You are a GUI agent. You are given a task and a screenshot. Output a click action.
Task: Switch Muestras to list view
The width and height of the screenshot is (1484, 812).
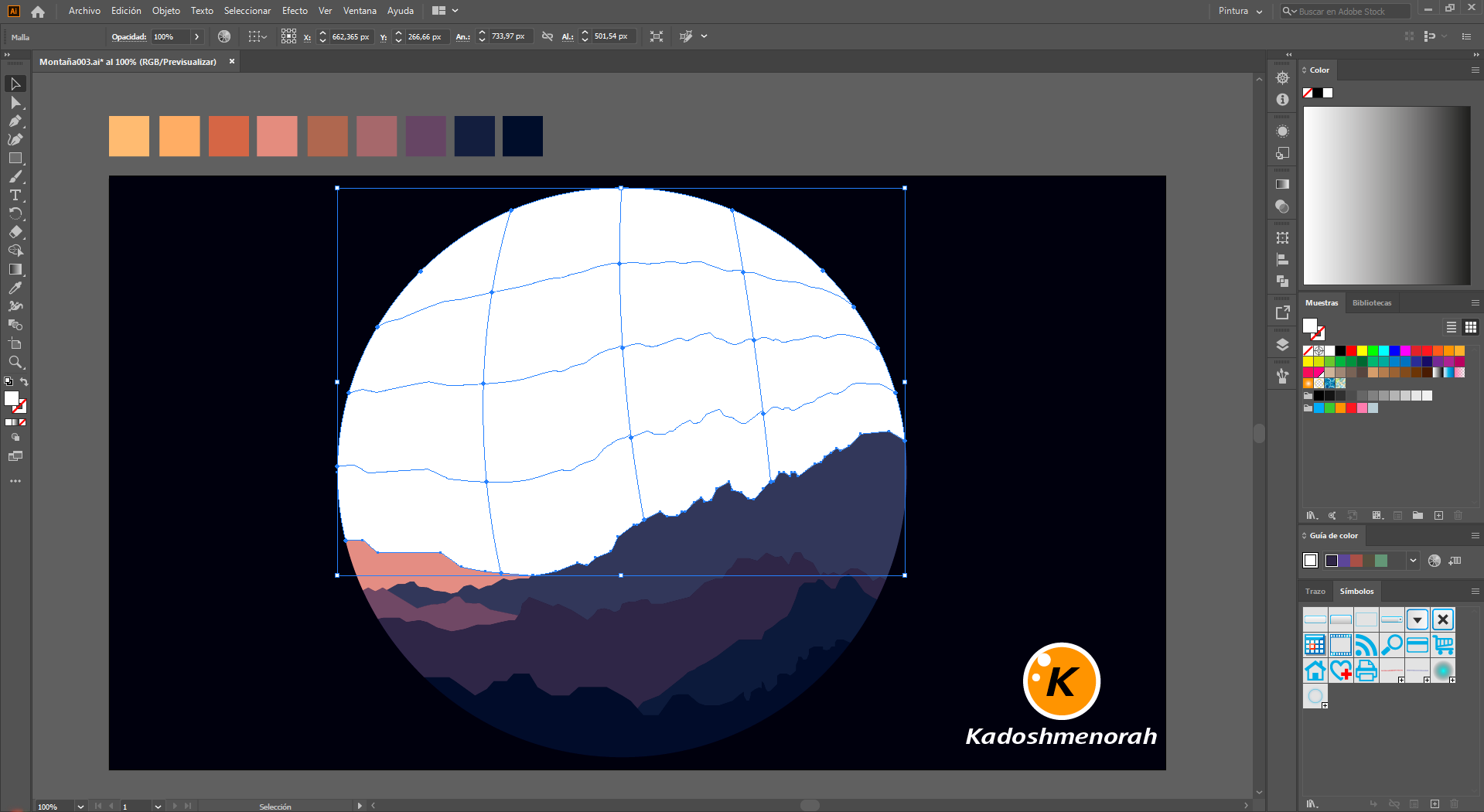coord(1452,327)
